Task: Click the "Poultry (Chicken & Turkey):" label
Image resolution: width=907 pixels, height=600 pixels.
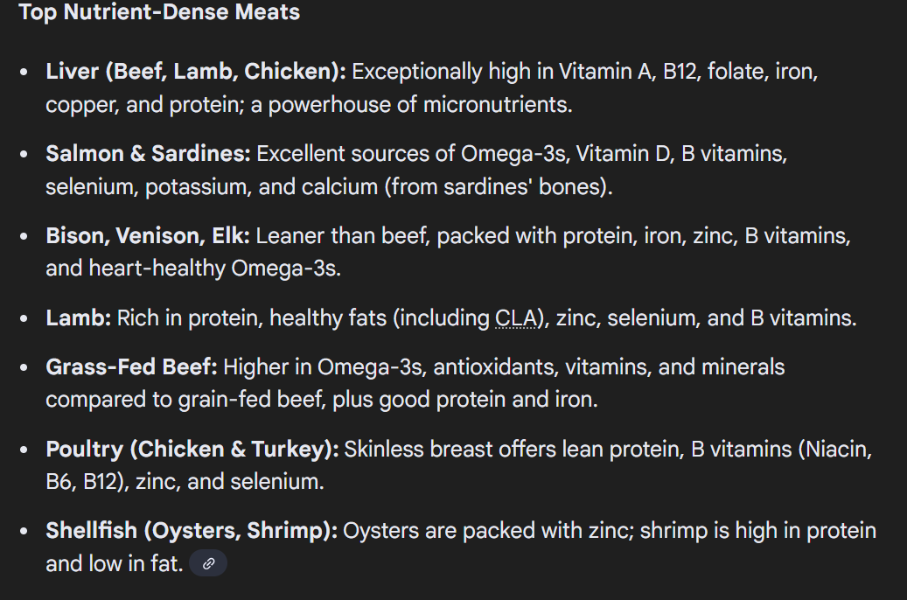Action: click(192, 449)
